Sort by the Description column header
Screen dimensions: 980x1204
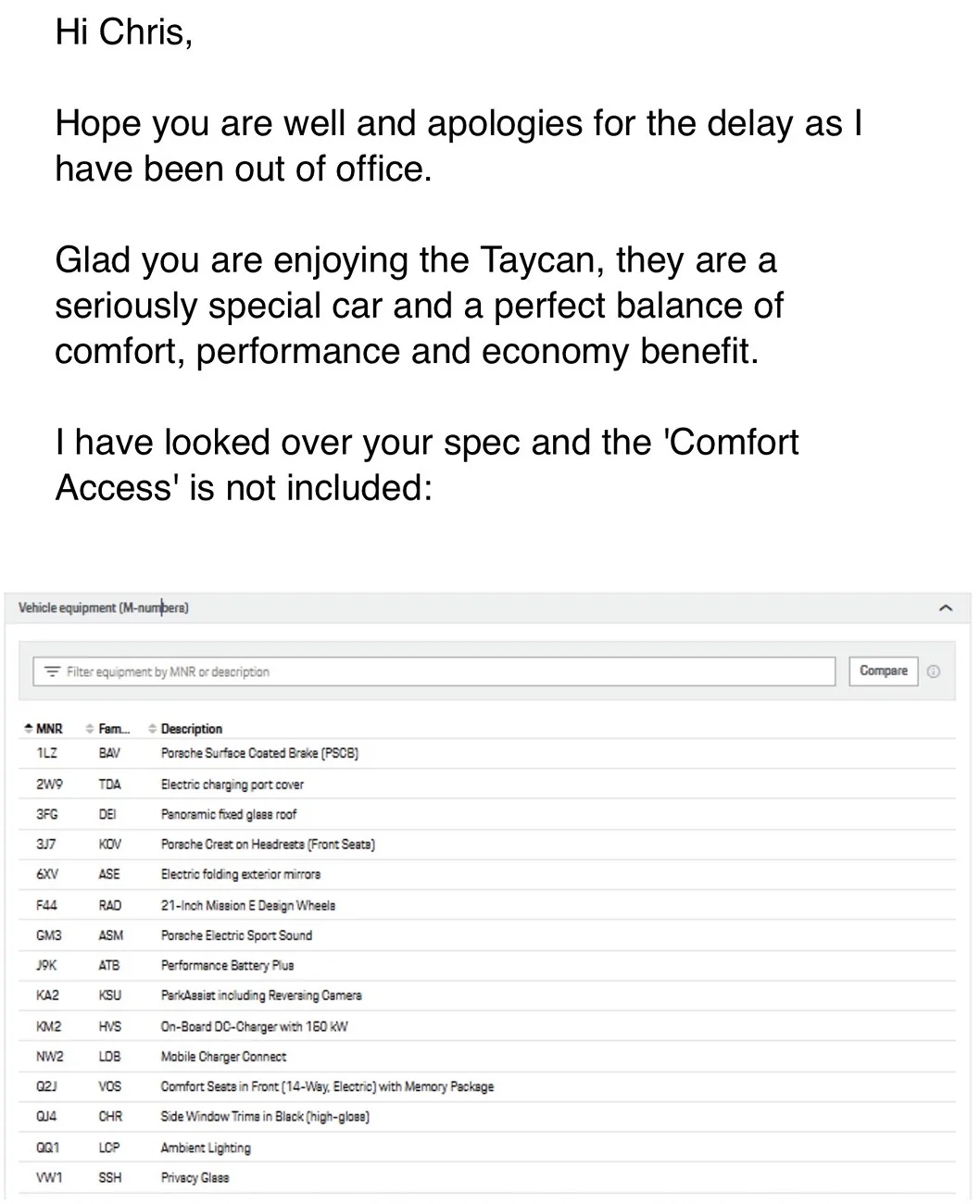coord(192,729)
